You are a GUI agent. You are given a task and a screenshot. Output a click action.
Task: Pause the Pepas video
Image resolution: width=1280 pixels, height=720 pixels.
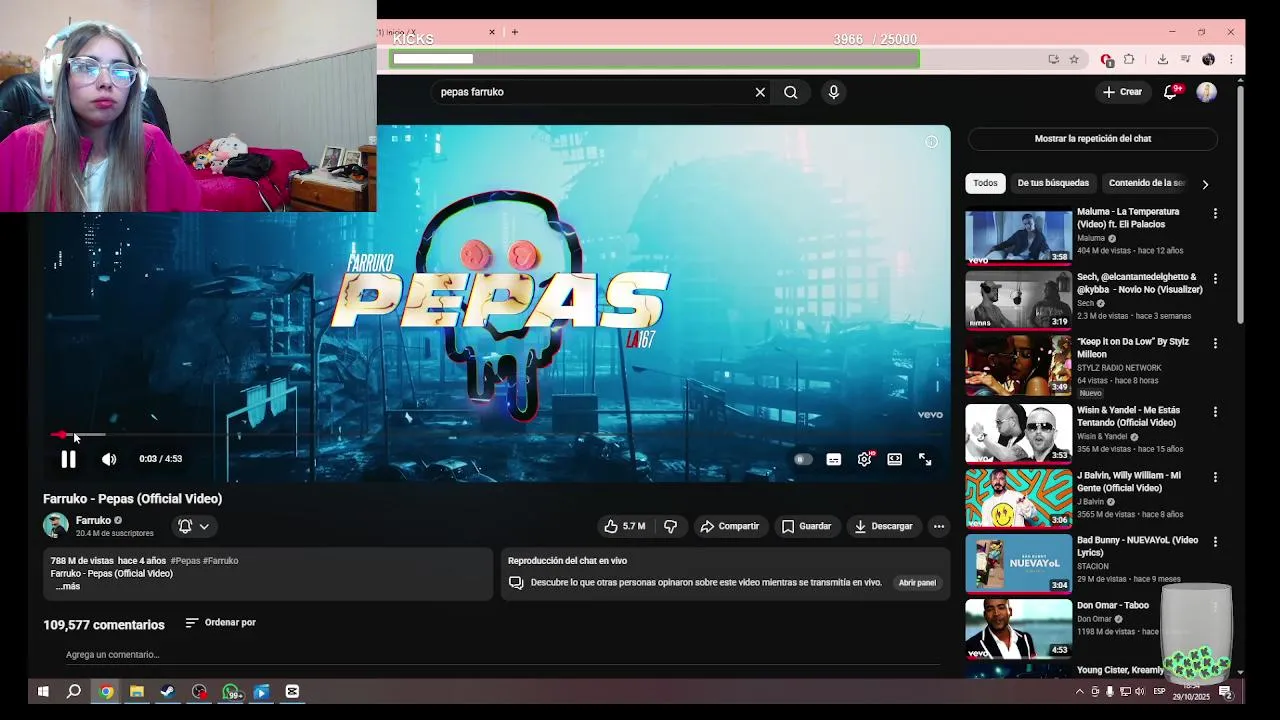[68, 459]
